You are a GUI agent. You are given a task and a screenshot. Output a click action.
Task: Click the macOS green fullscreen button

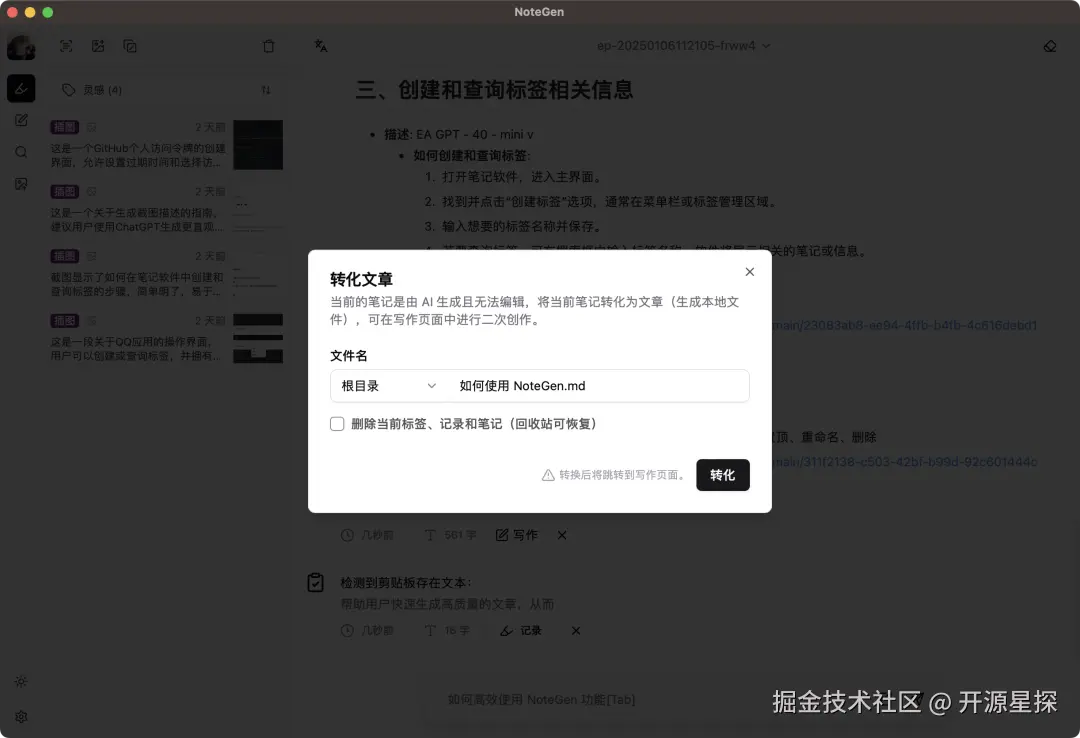(48, 12)
